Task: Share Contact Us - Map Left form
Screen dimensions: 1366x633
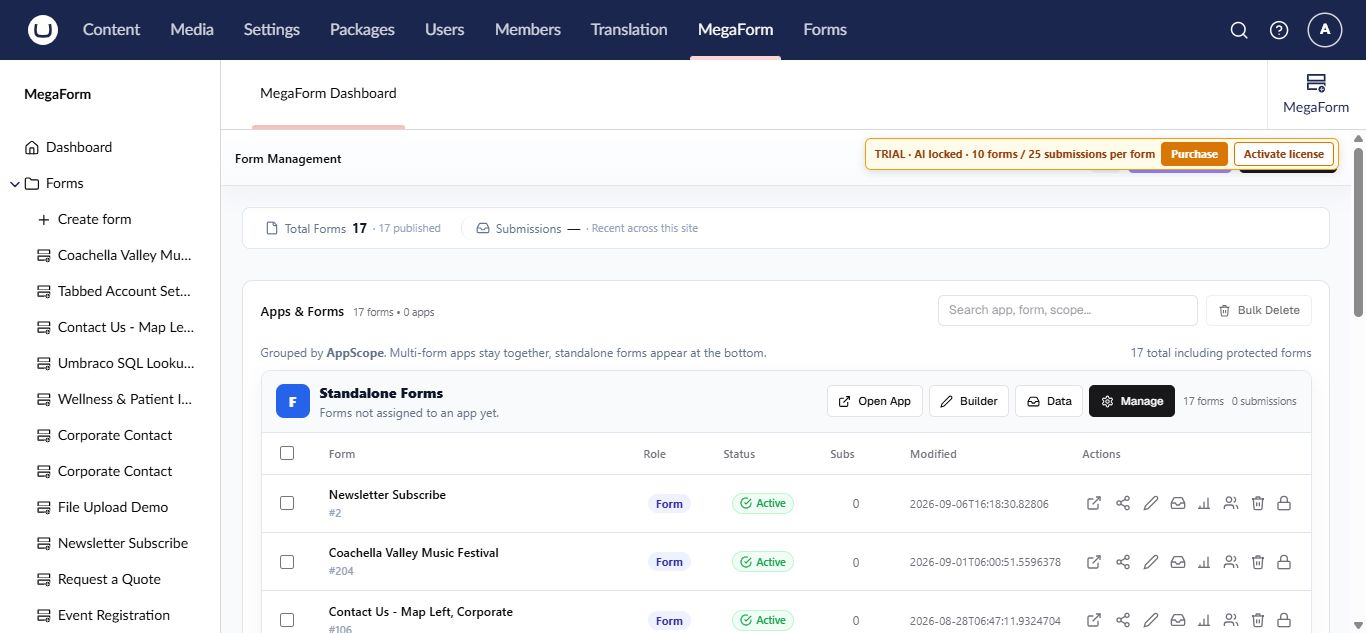Action: pos(1123,620)
